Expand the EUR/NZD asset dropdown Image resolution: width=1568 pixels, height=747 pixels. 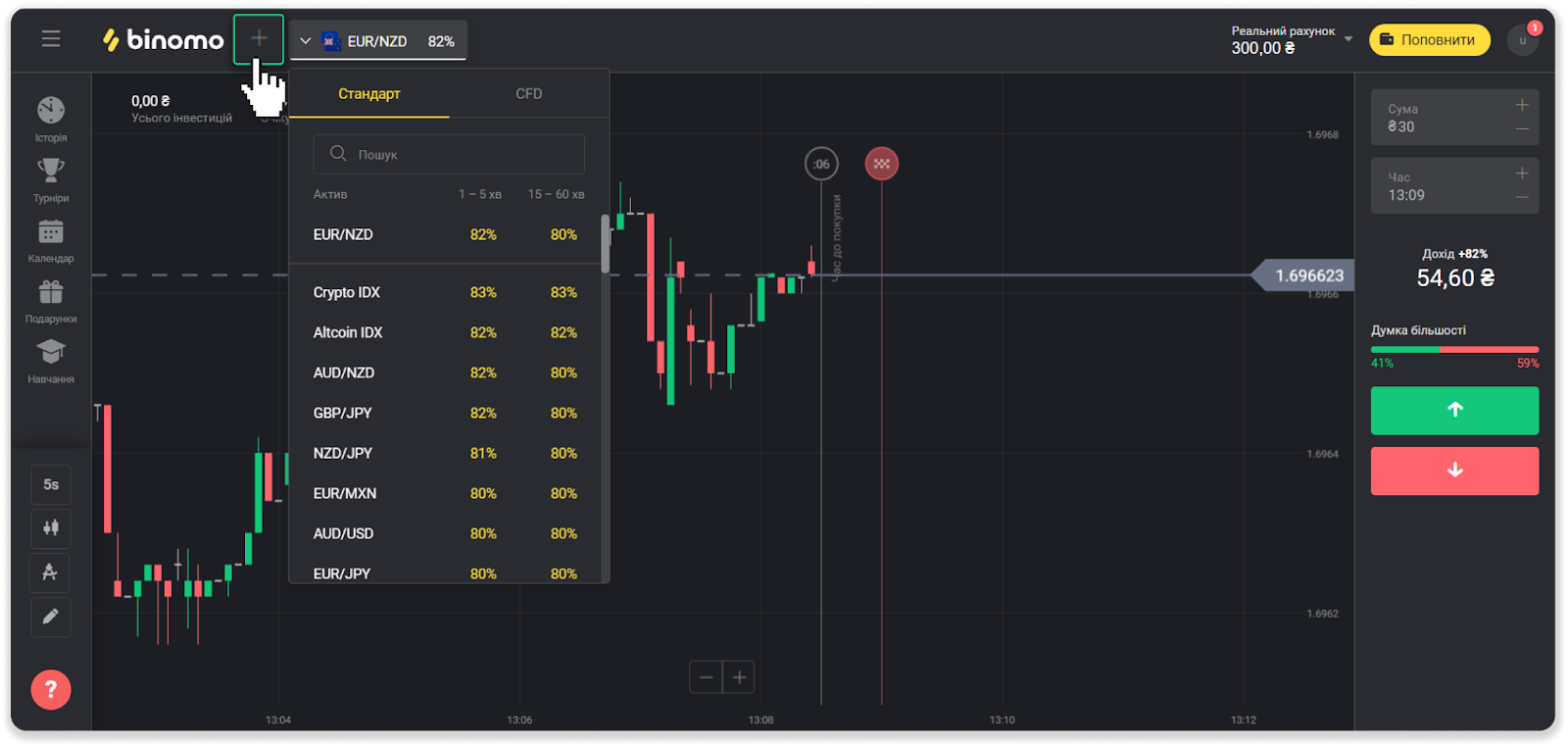point(378,41)
